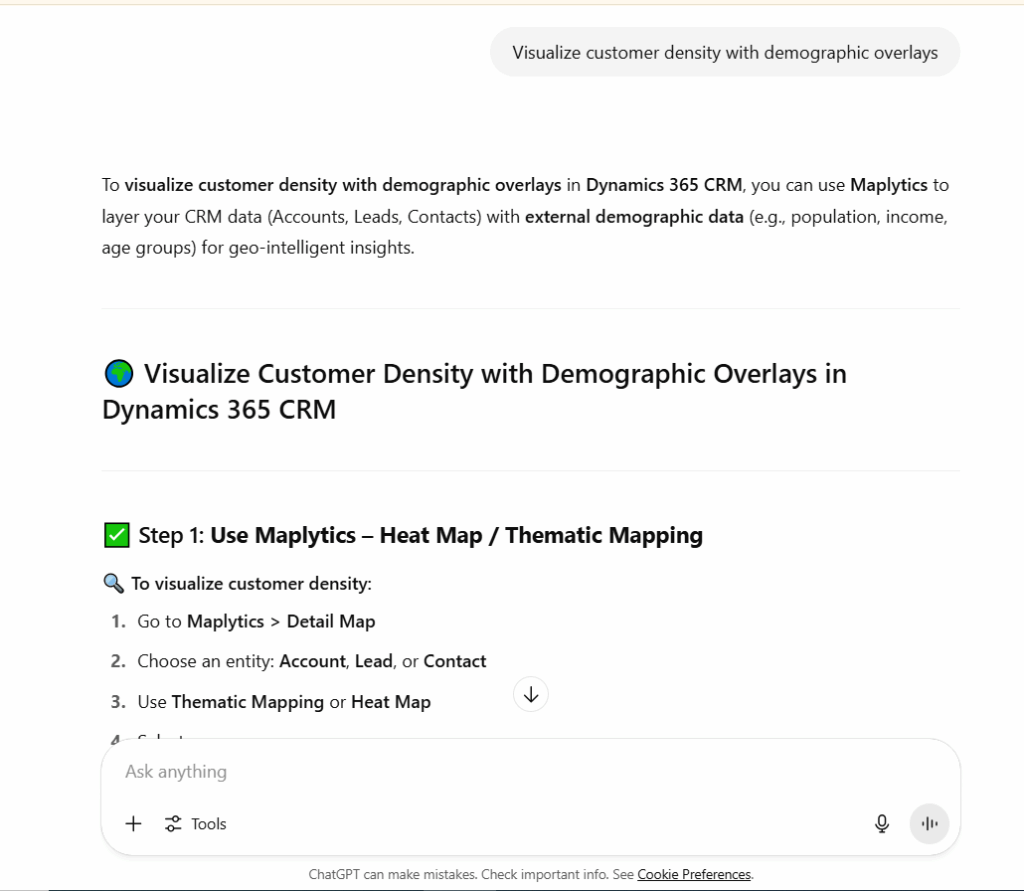The image size is (1024, 891).
Task: Click the scroll-to-bottom arrow over the chat
Action: coord(530,694)
